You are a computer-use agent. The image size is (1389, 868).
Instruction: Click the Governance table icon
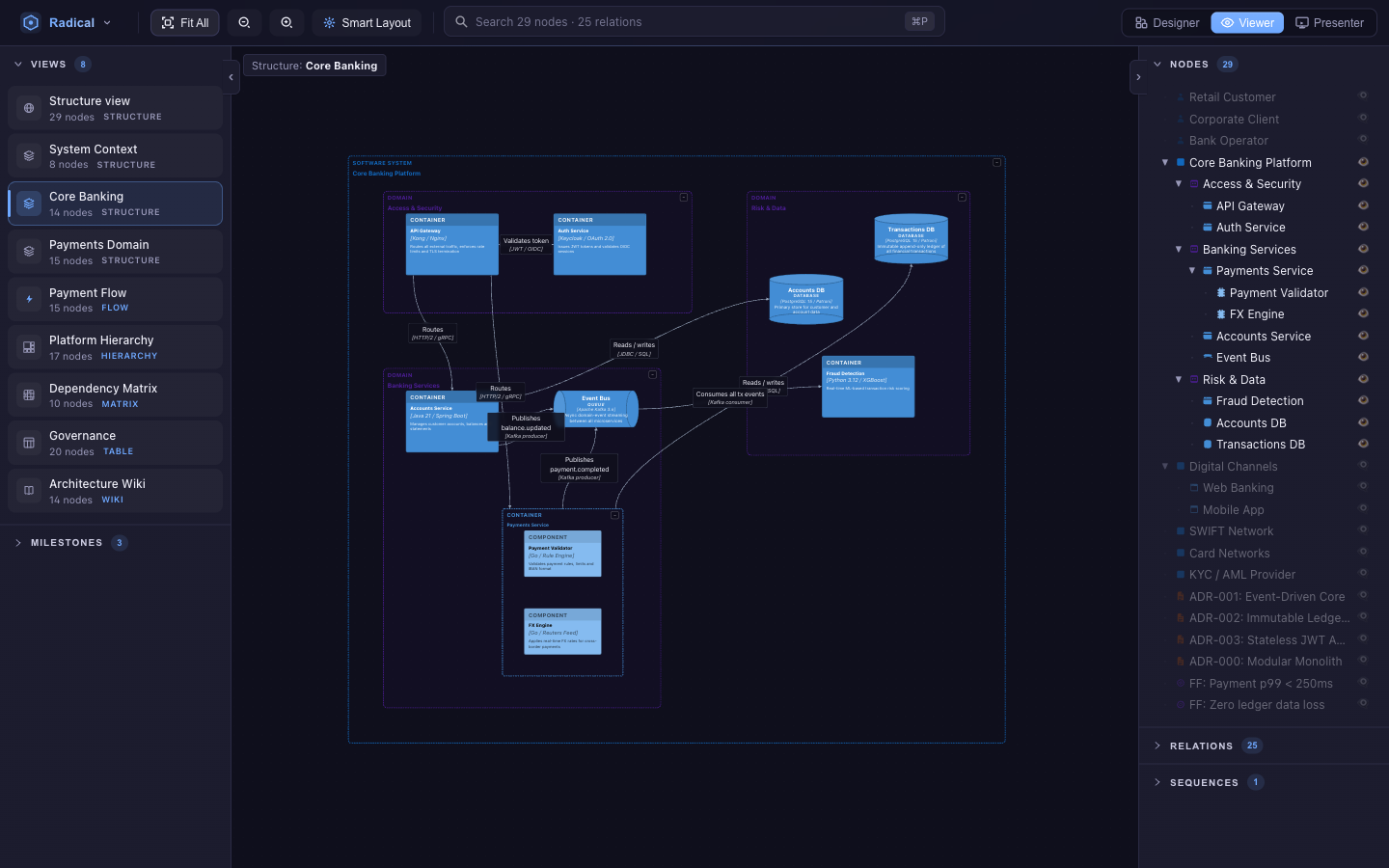tap(29, 443)
